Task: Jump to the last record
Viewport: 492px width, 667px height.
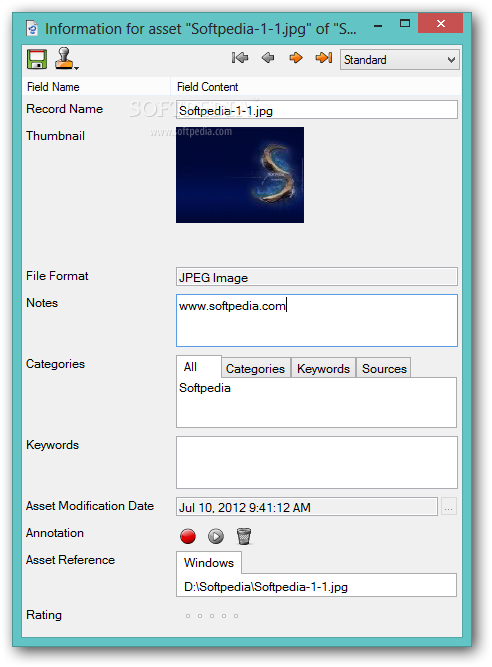Action: tap(324, 57)
